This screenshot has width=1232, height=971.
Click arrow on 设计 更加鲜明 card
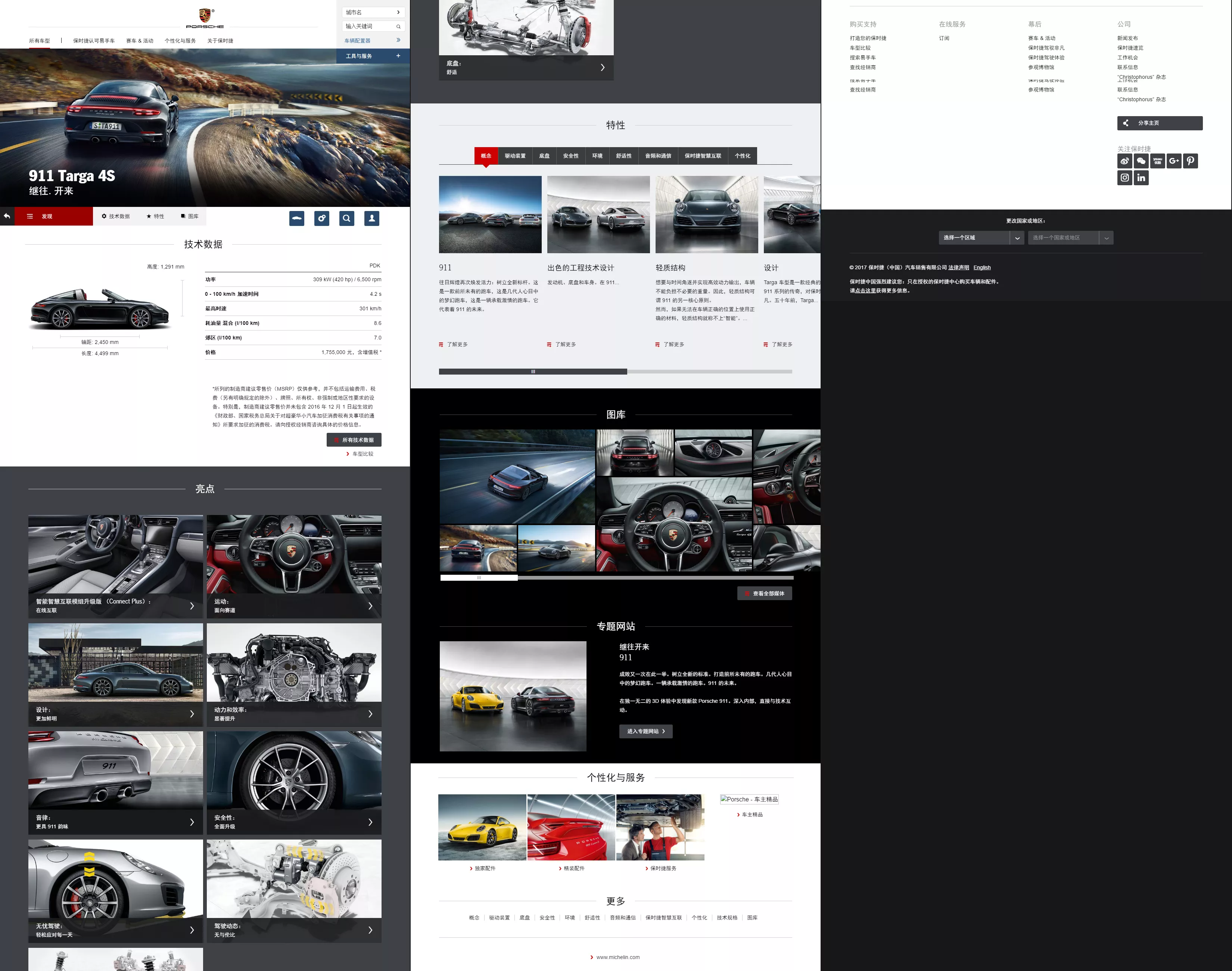coord(192,714)
